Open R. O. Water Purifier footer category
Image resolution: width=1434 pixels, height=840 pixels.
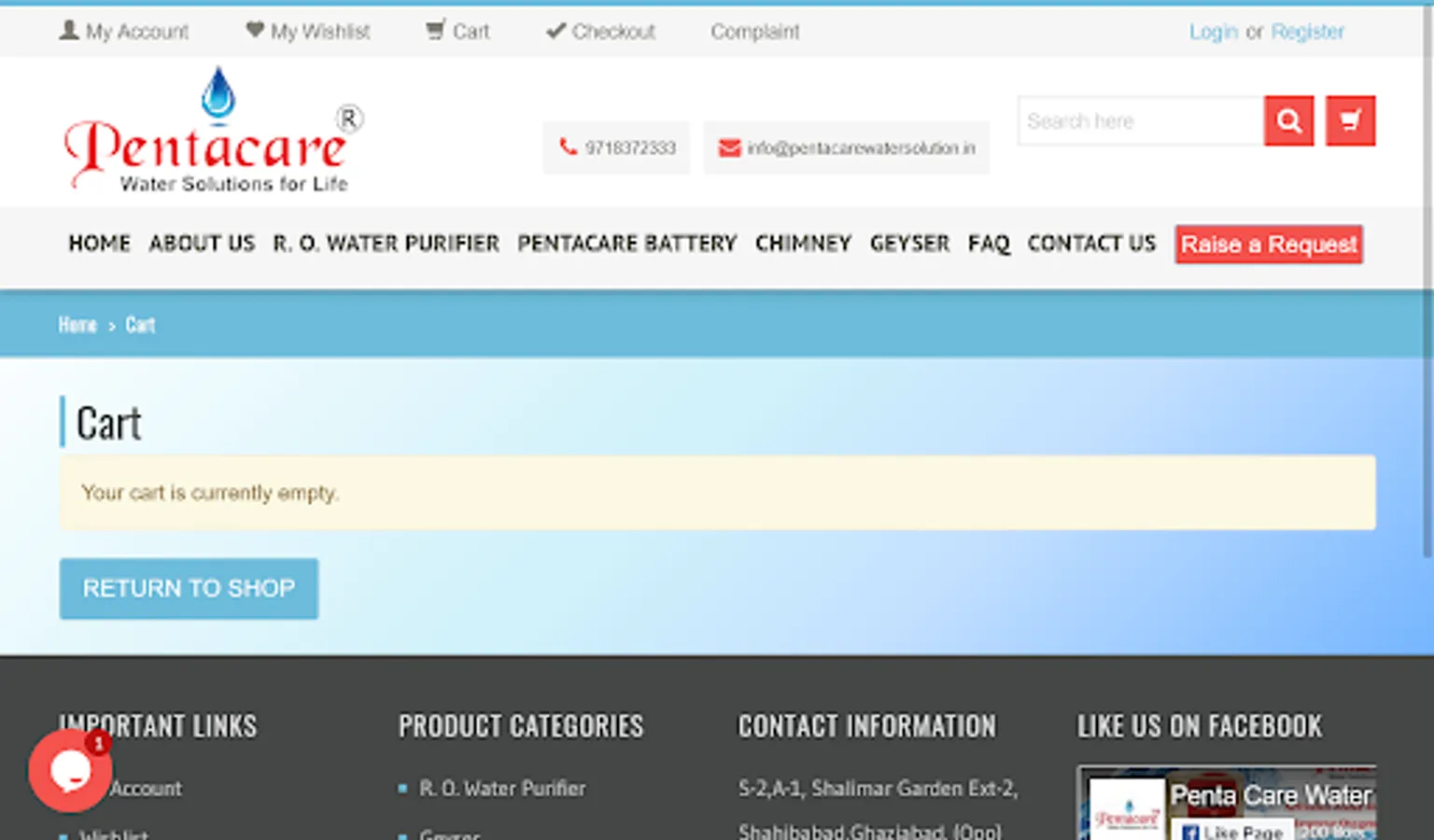pos(502,789)
